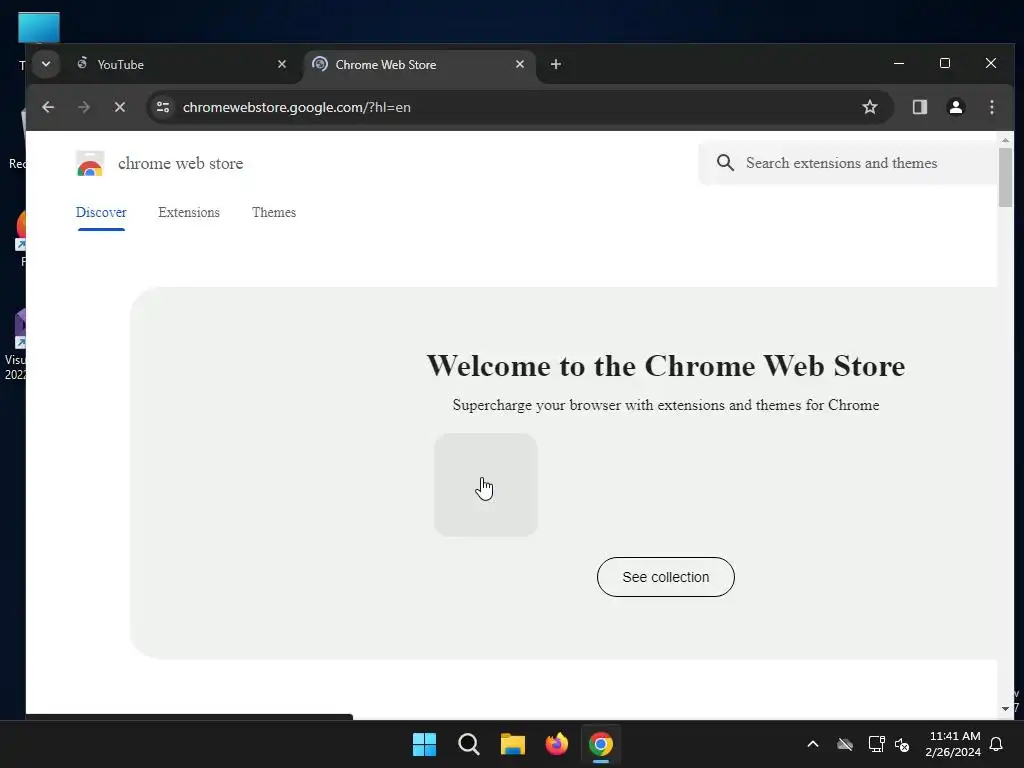Focus the Search extensions and themes field
The height and width of the screenshot is (768, 1024).
tap(848, 163)
